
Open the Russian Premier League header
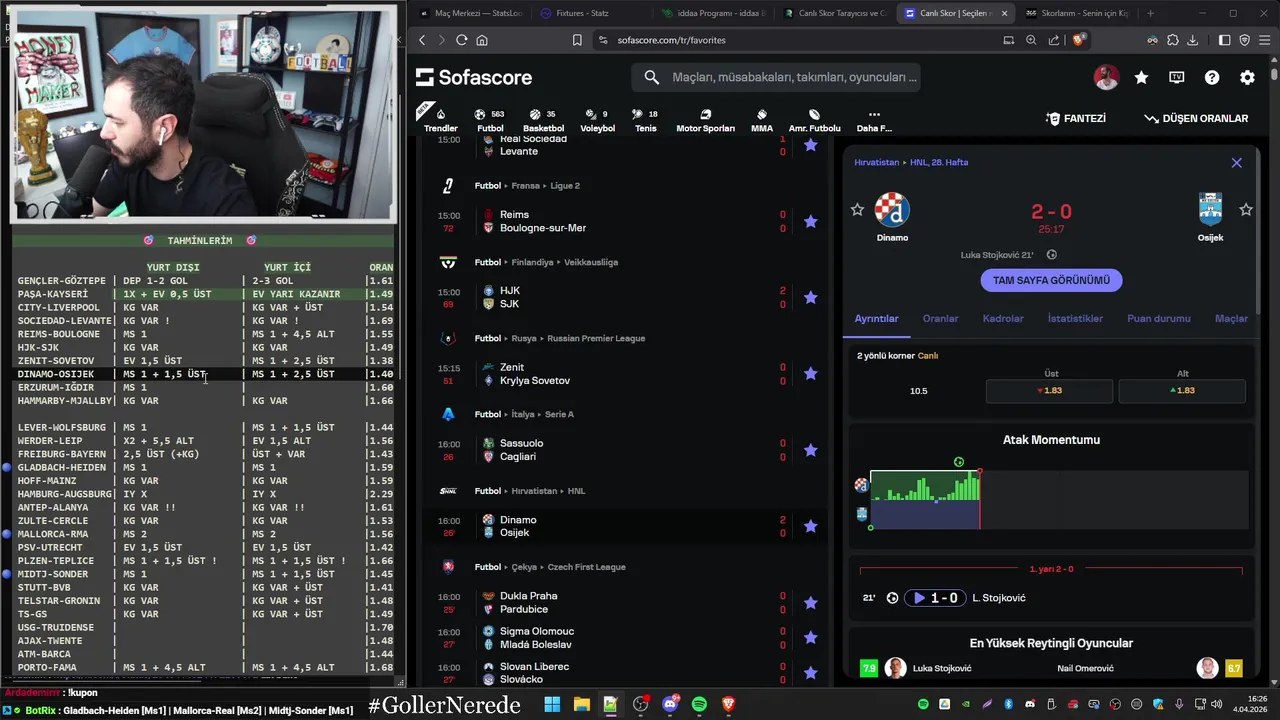[560, 338]
